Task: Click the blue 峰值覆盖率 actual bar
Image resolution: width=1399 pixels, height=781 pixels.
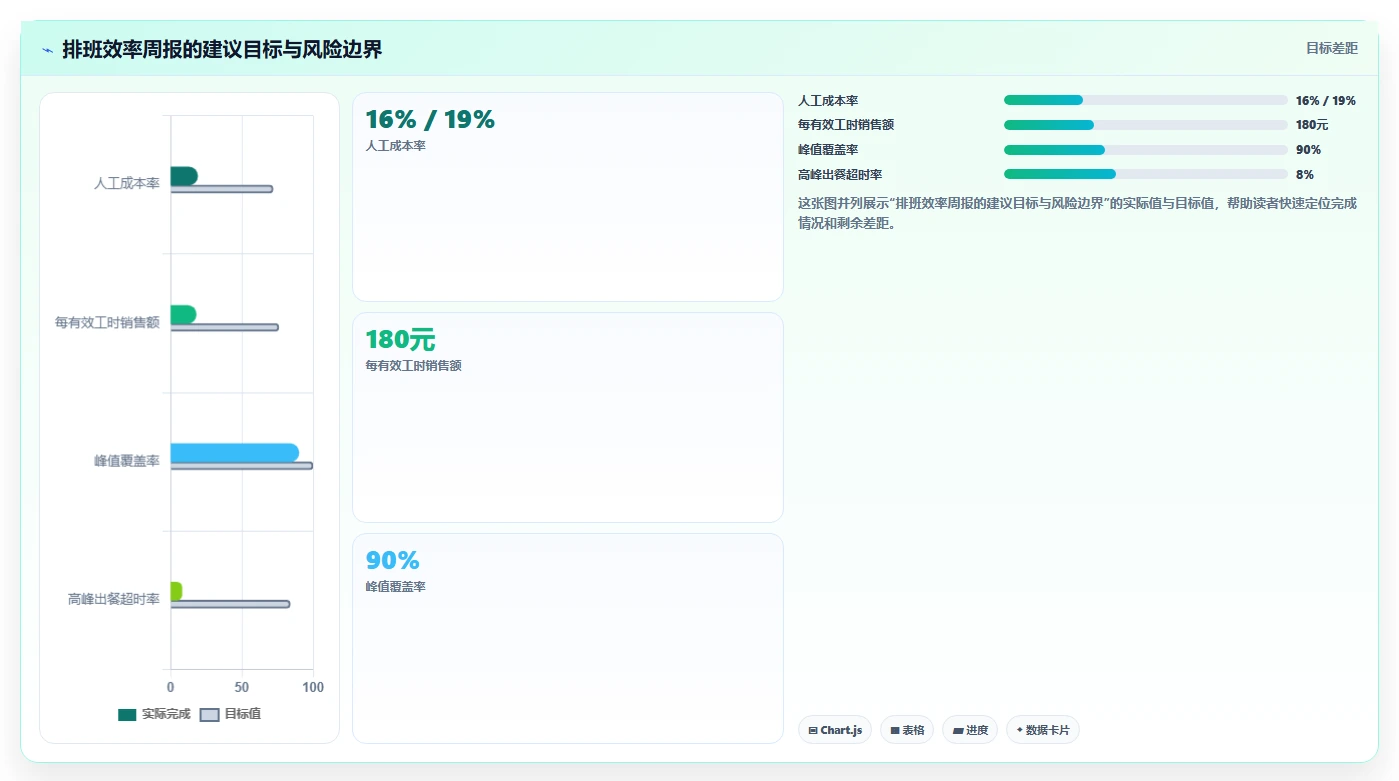Action: [x=235, y=453]
